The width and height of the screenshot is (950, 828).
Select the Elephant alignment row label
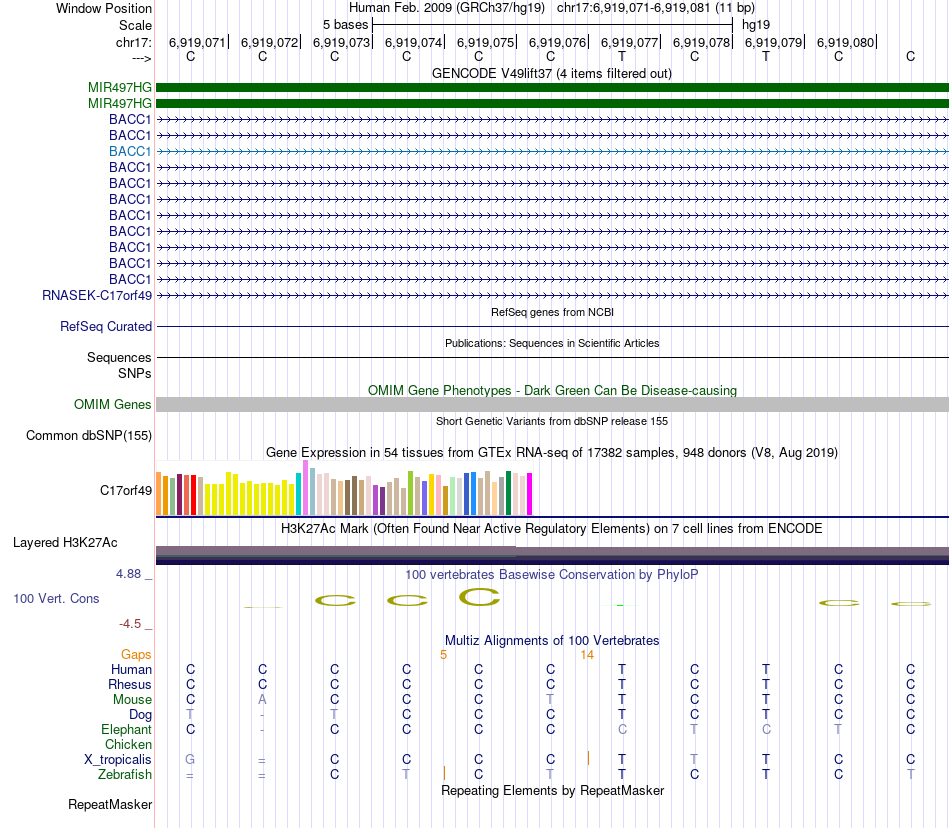click(126, 729)
